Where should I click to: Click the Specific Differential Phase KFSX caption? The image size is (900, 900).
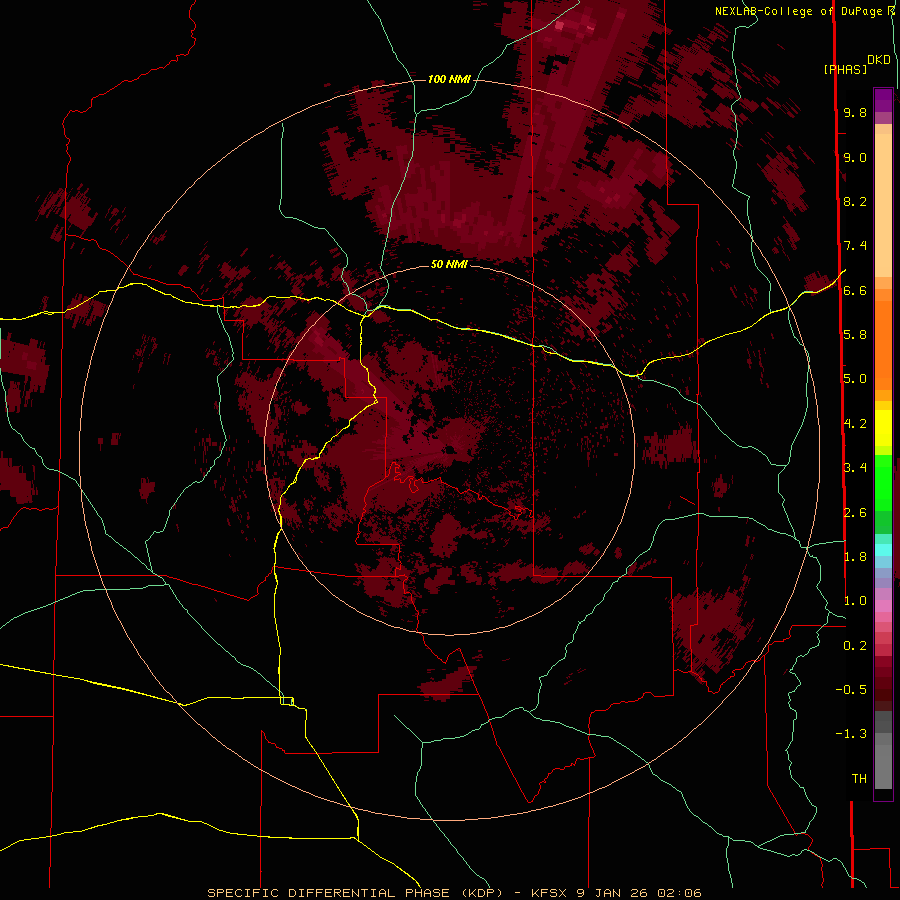pyautogui.click(x=454, y=893)
